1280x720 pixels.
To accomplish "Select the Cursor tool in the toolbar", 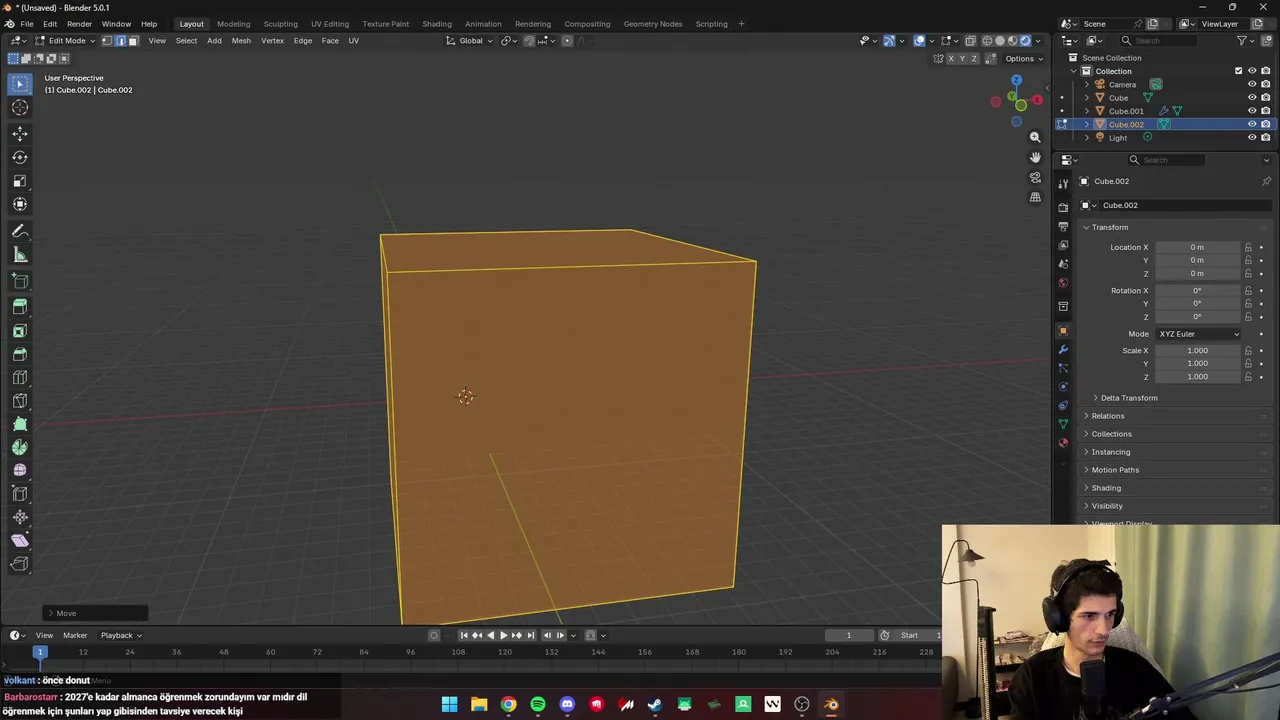I will 20,108.
